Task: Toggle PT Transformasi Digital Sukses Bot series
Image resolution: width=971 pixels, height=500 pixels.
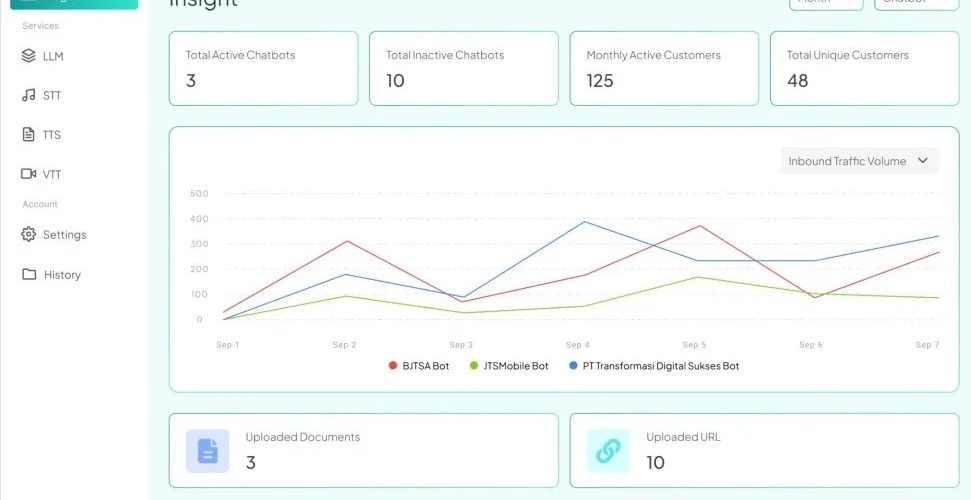Action: (653, 366)
